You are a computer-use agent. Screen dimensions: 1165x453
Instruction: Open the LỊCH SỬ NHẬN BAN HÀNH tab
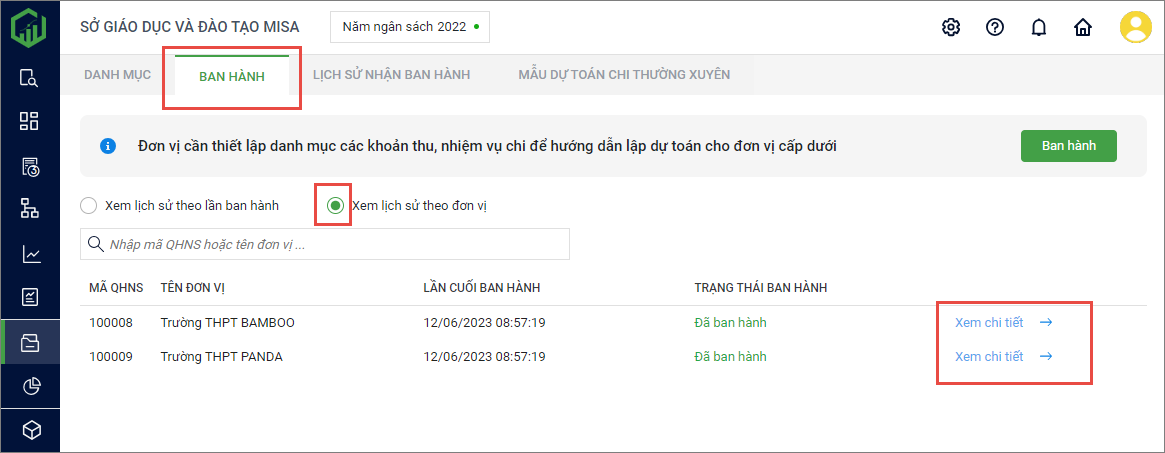click(391, 75)
